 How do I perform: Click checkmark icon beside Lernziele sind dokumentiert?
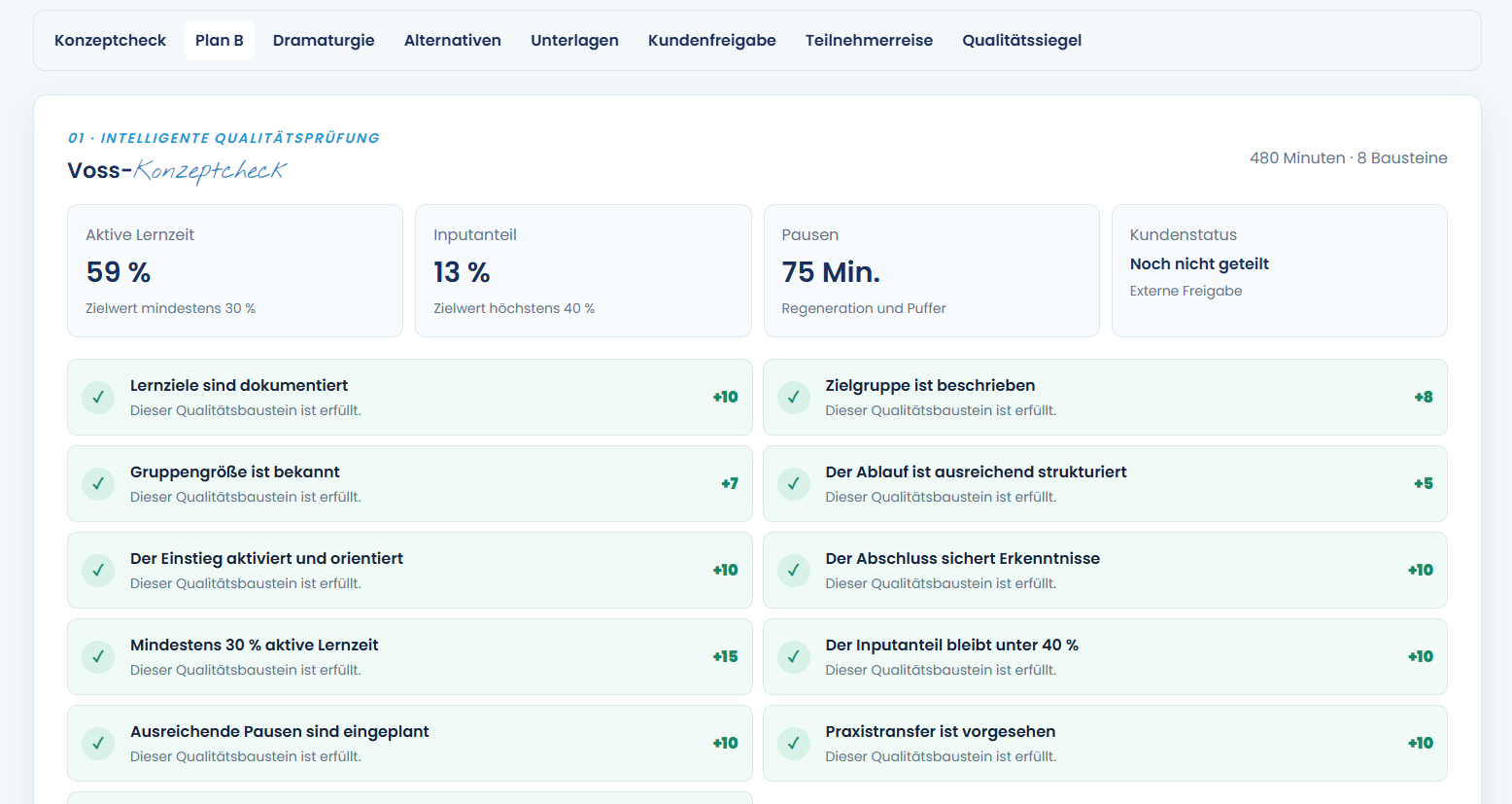coord(98,397)
